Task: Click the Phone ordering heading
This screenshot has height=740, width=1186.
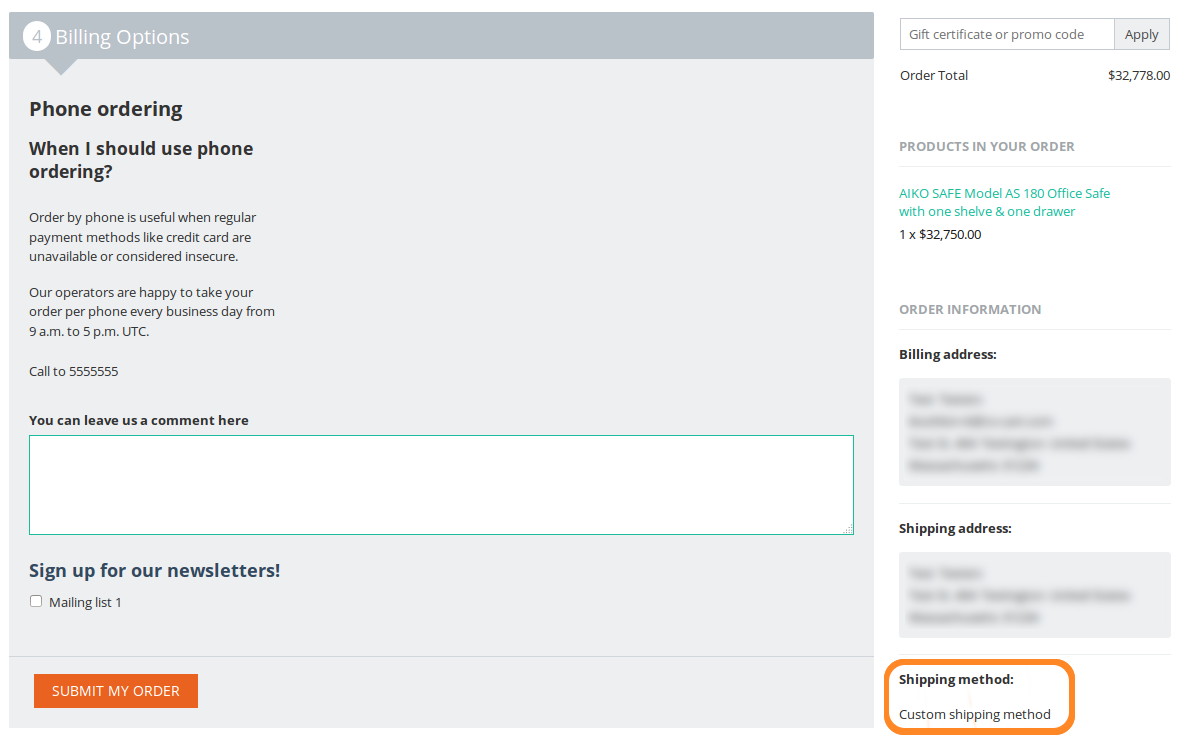Action: [x=106, y=109]
